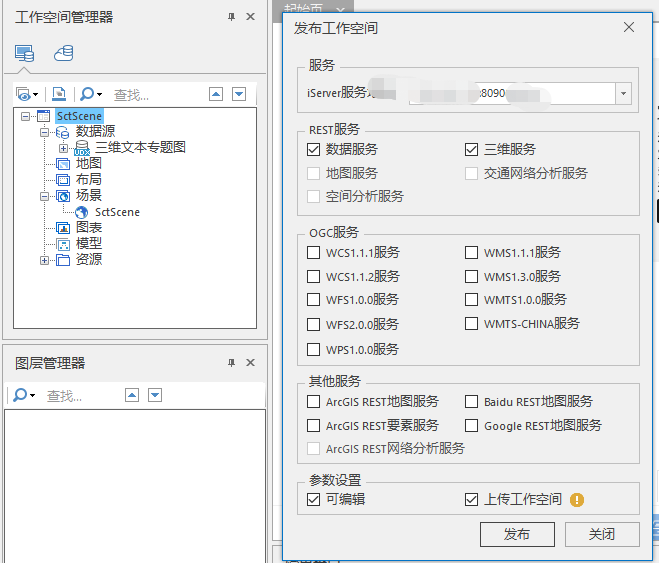Click the Workspace Manager 查找 search field
This screenshot has height=563, width=659.
point(158,95)
